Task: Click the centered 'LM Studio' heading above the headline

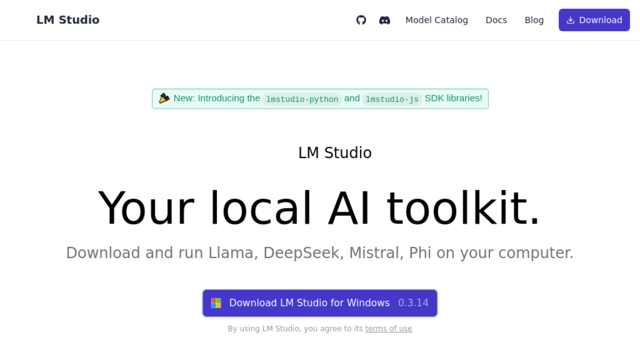Action: pyautogui.click(x=335, y=153)
